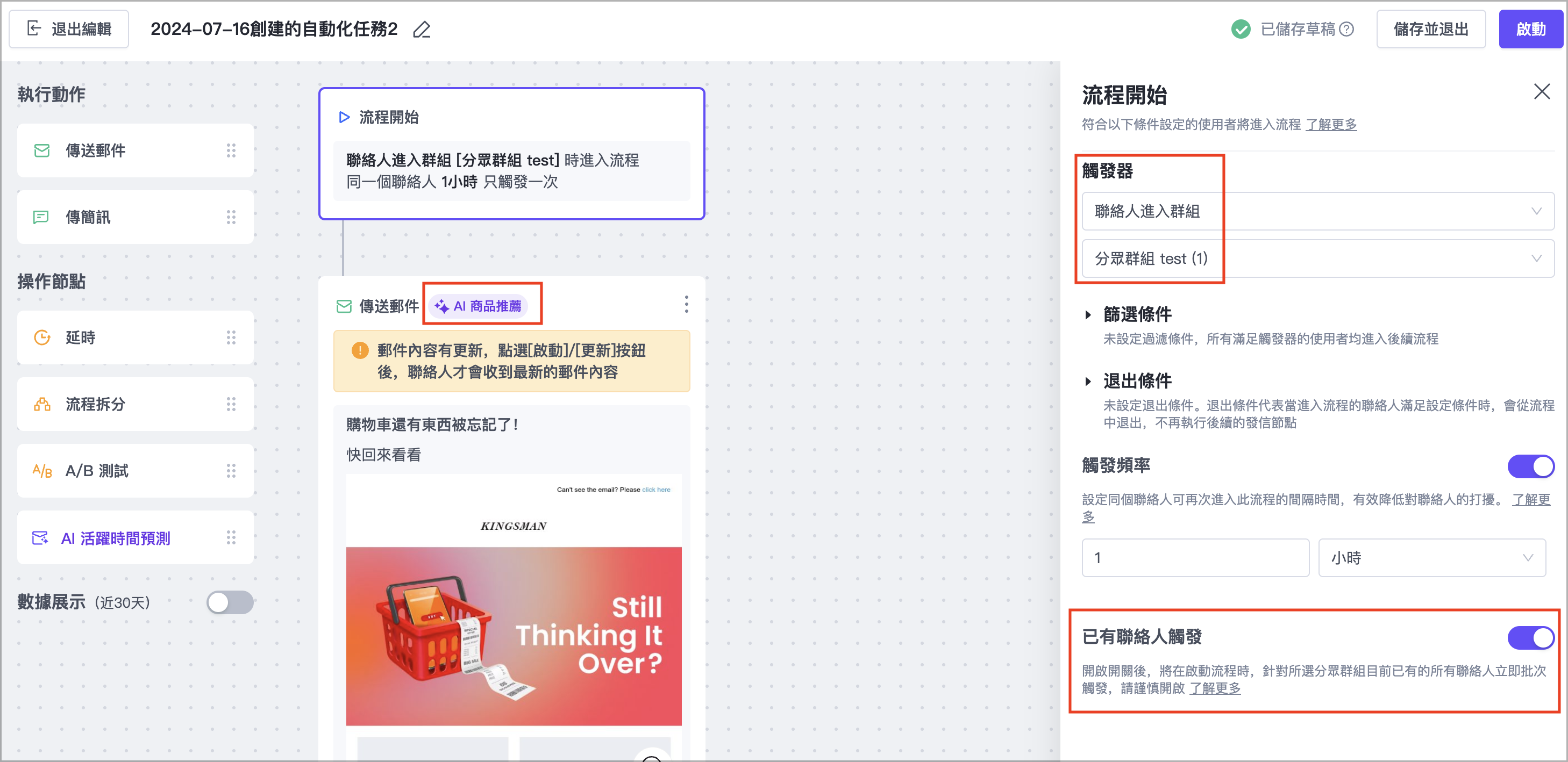The image size is (1568, 762).
Task: Click the 傳送郵件 envelope icon in sidebar
Action: [42, 150]
